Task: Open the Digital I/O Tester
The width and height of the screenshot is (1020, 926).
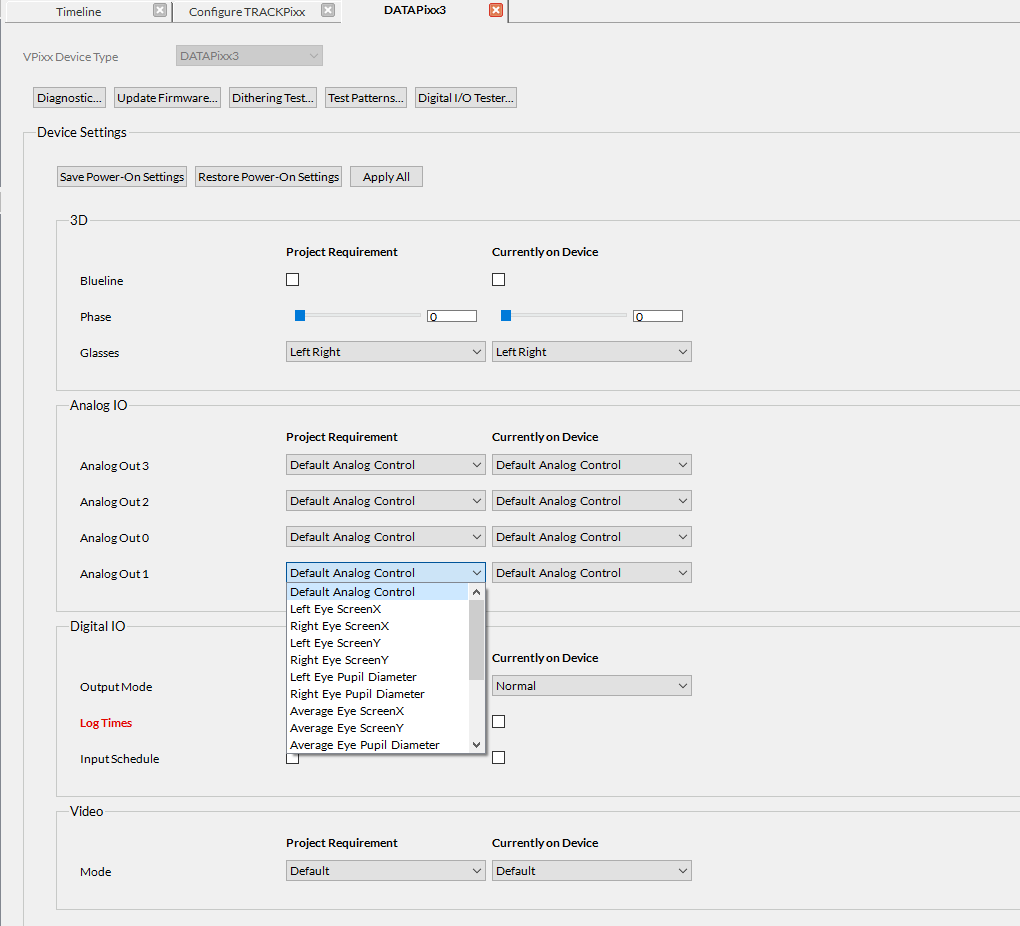Action: point(466,98)
